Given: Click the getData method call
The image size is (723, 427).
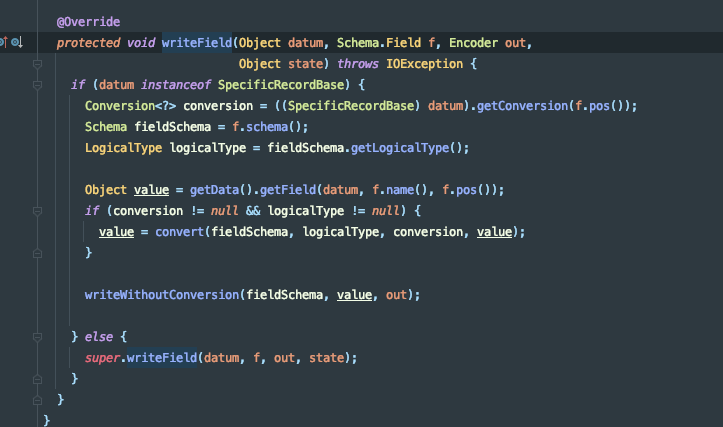Looking at the screenshot, I should tap(214, 190).
